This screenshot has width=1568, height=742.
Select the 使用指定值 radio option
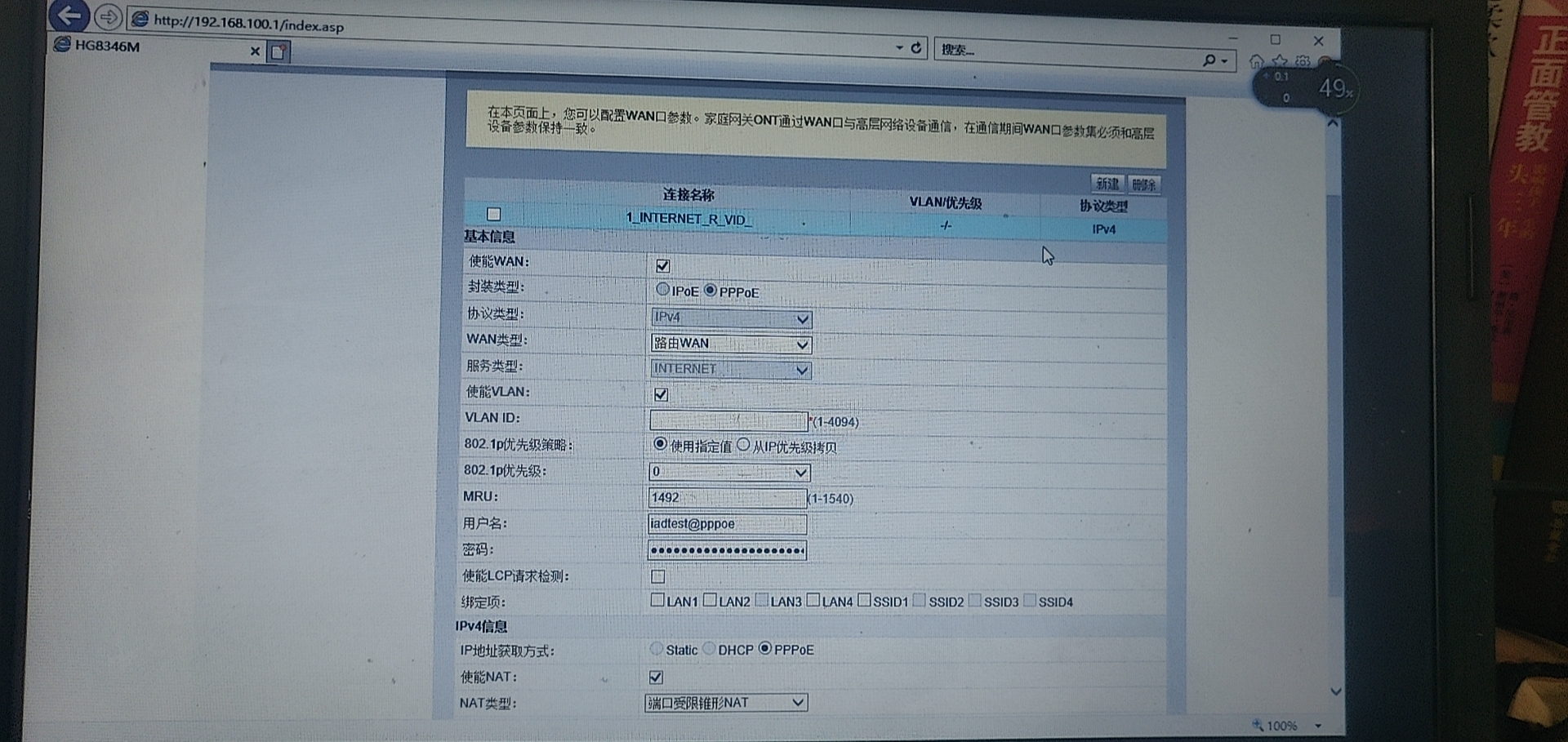[660, 444]
